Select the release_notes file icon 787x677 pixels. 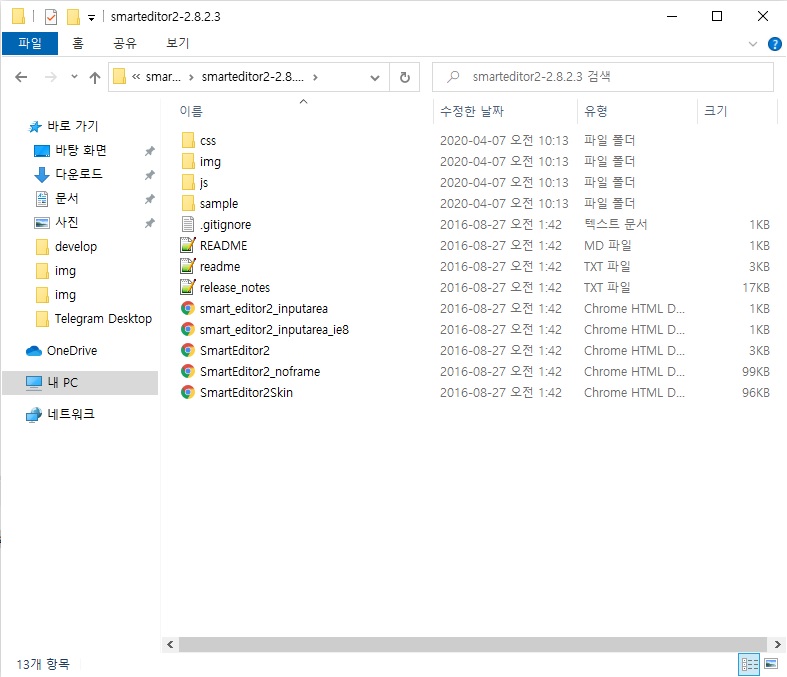188,288
